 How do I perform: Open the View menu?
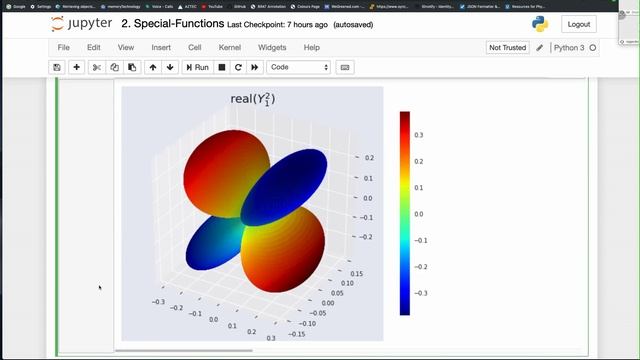(126, 48)
